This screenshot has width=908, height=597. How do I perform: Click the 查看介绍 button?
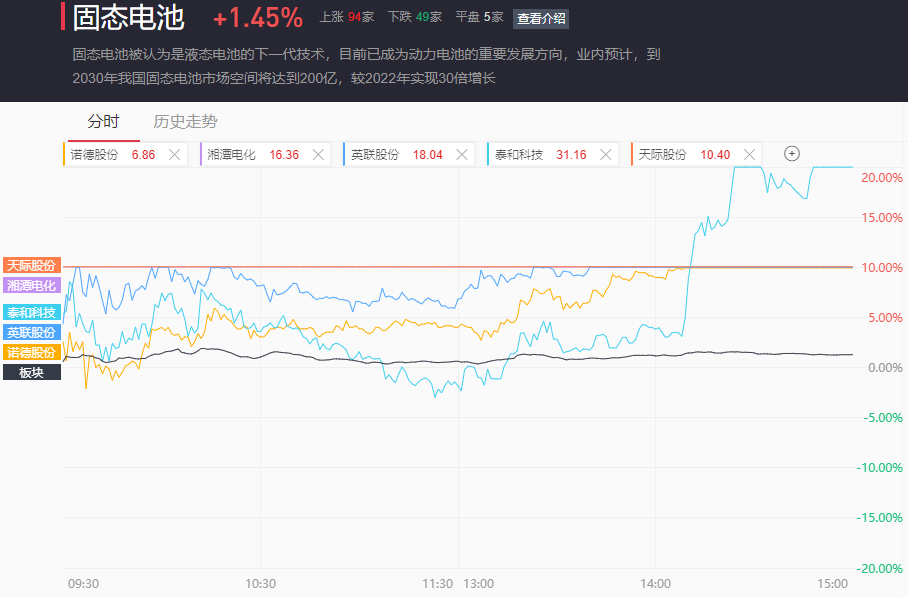click(x=541, y=19)
